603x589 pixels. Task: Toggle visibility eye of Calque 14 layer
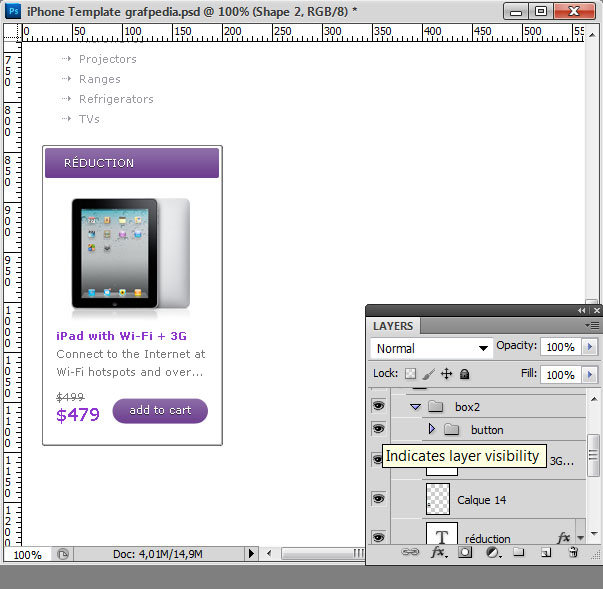point(378,499)
